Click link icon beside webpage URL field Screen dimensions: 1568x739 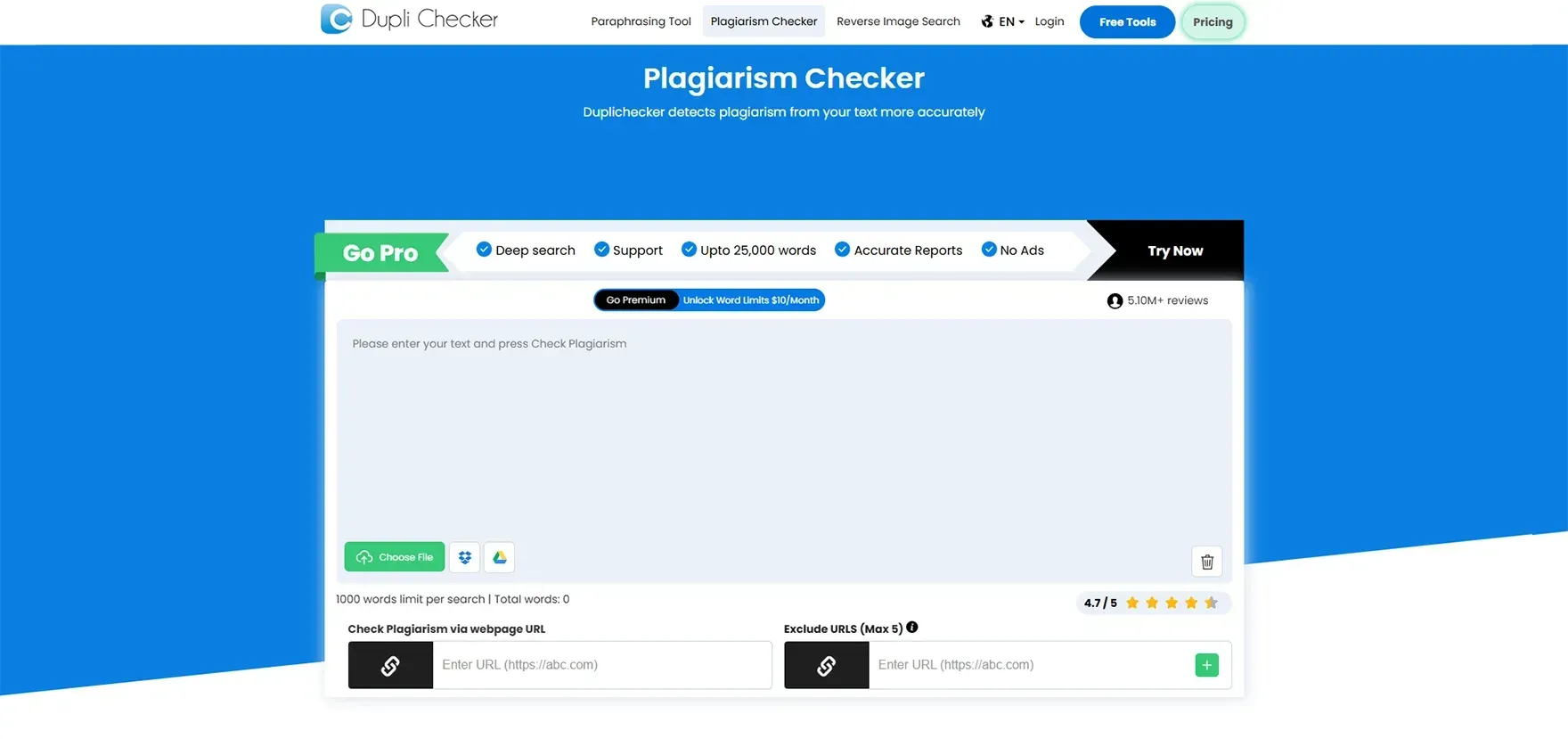(x=390, y=665)
